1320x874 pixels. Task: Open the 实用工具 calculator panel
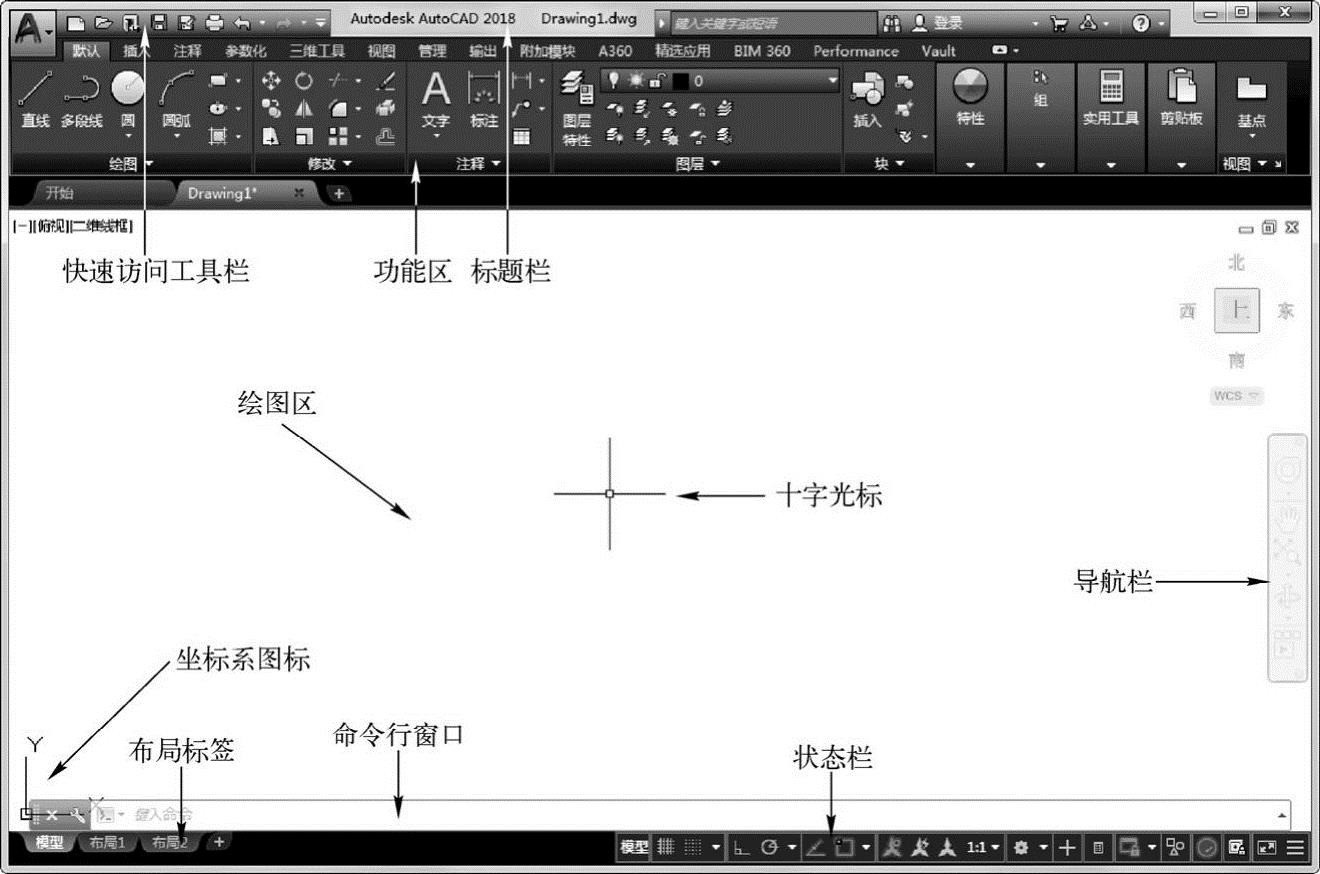coord(1110,100)
